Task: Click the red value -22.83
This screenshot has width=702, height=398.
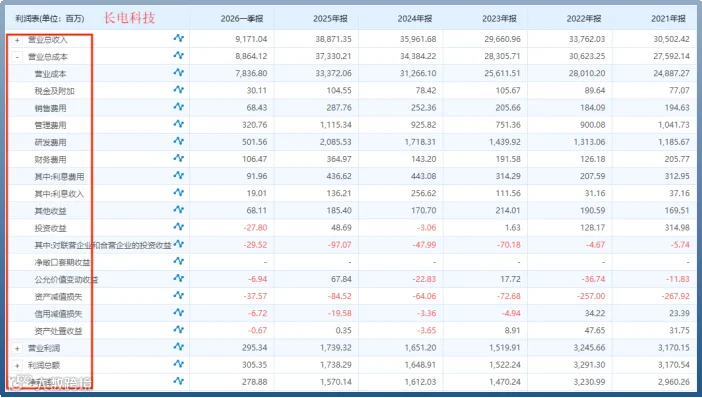Action: coord(424,279)
